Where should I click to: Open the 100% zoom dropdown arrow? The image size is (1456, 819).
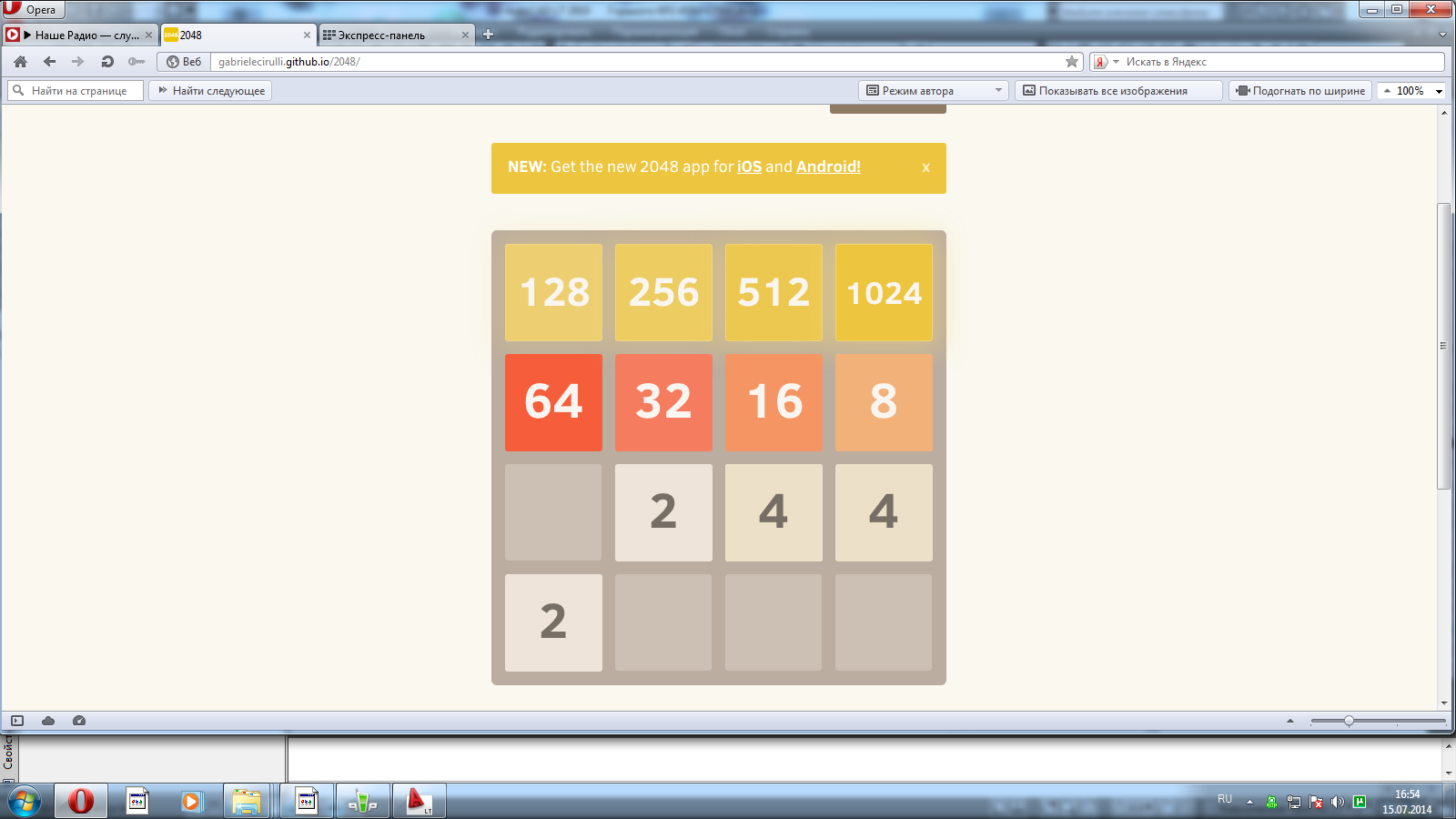pos(1440,91)
